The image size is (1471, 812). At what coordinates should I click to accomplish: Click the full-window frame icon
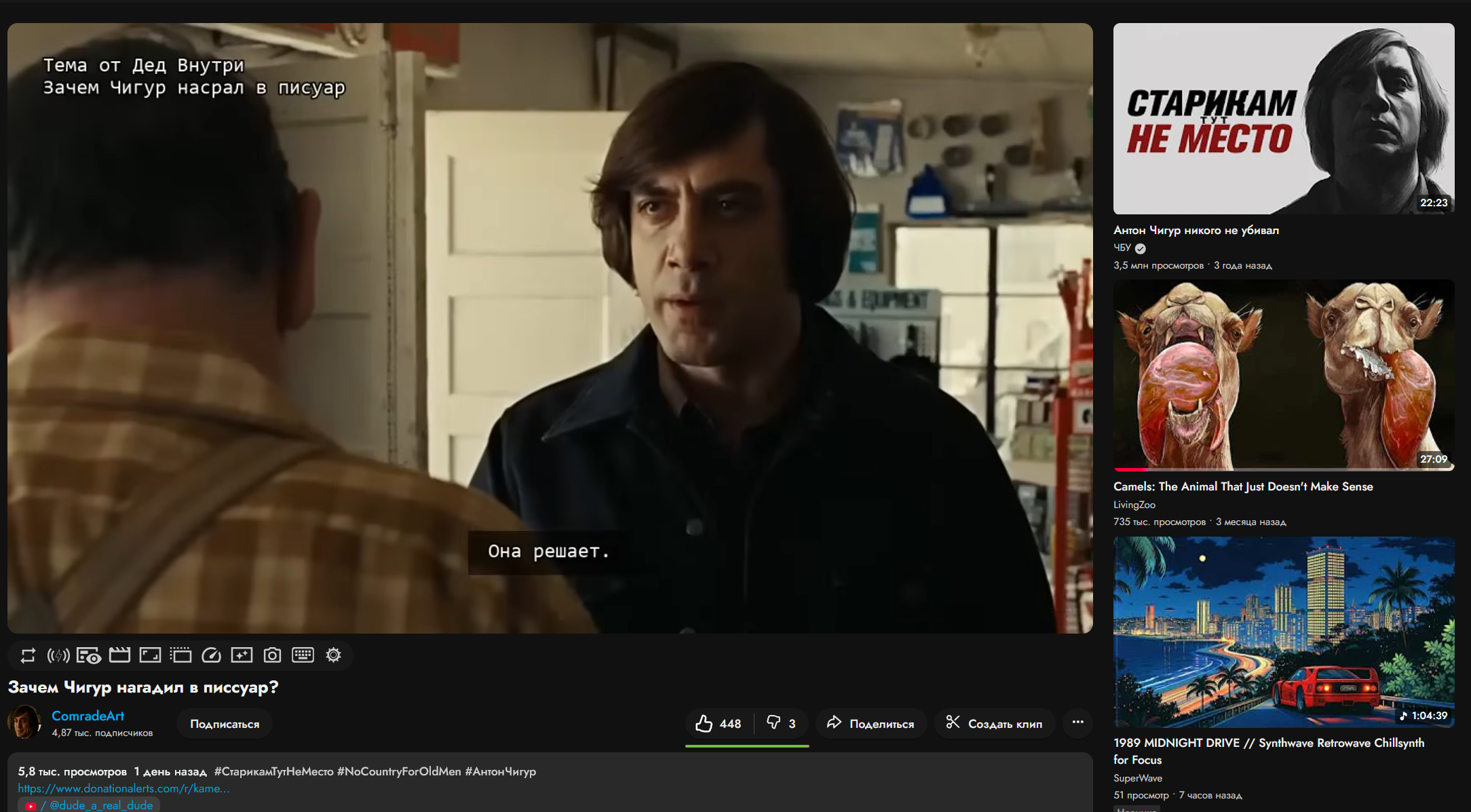coord(150,655)
